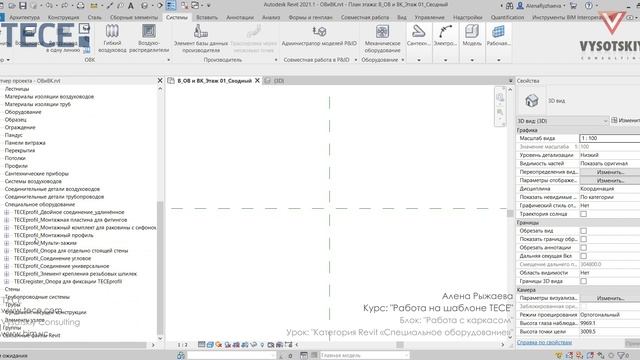Viewport: 640px width, 360px height.
Task: Open the Вставить ribbon tab
Action: pyautogui.click(x=207, y=18)
